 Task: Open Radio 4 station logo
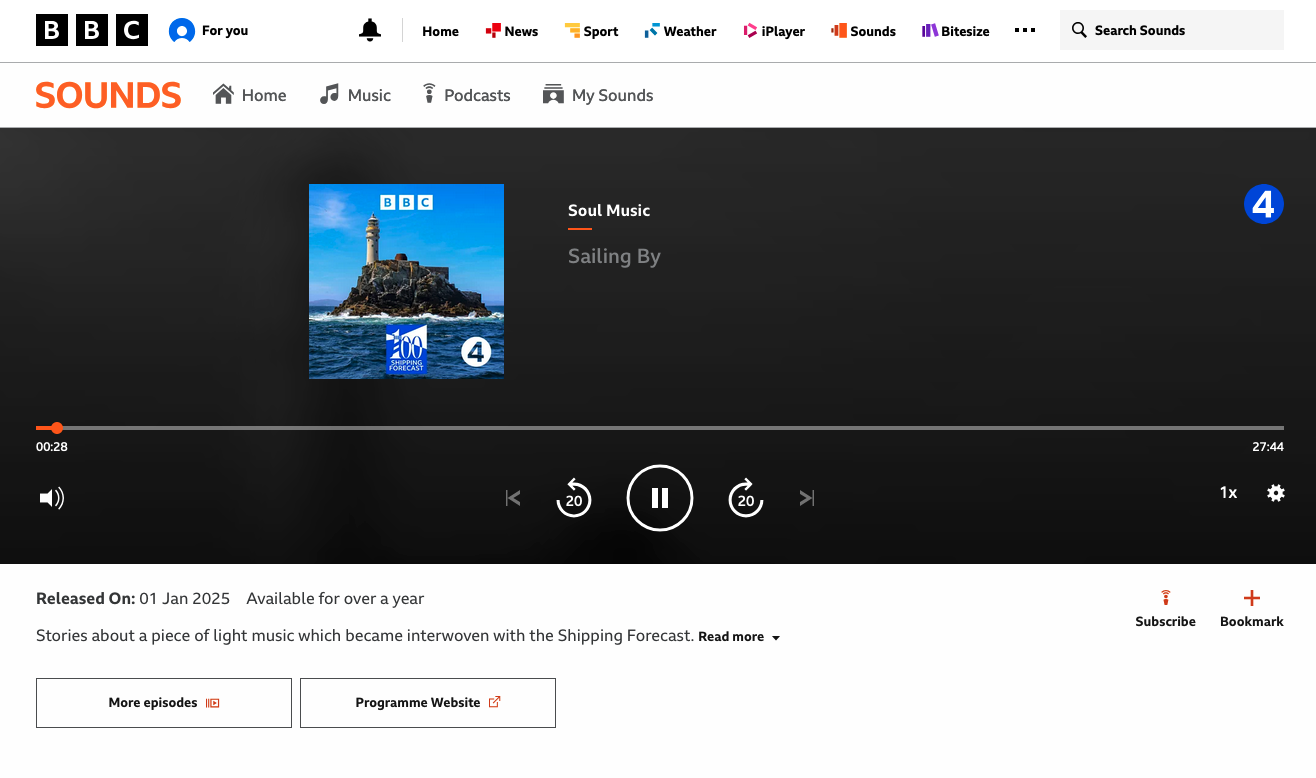1263,205
